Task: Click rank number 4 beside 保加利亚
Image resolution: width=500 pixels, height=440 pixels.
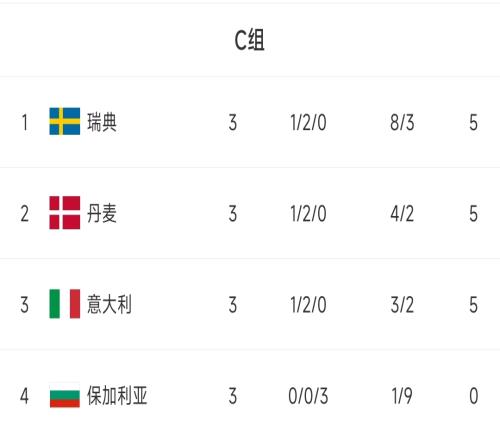Action: 24,396
